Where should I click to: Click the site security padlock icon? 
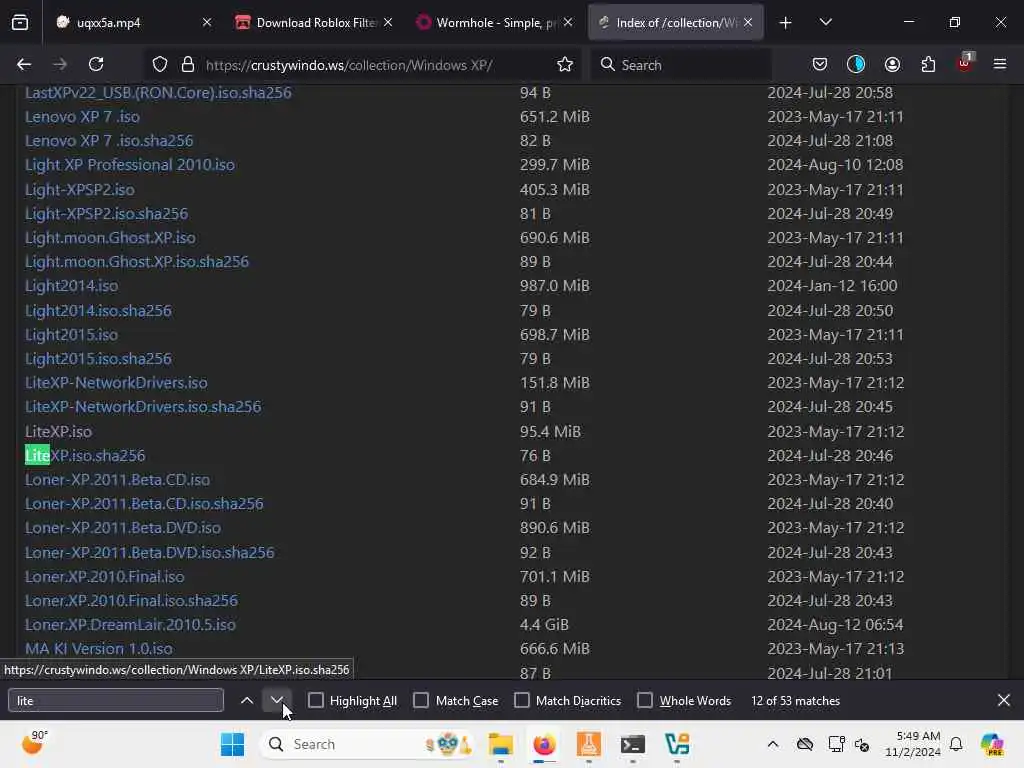(188, 64)
